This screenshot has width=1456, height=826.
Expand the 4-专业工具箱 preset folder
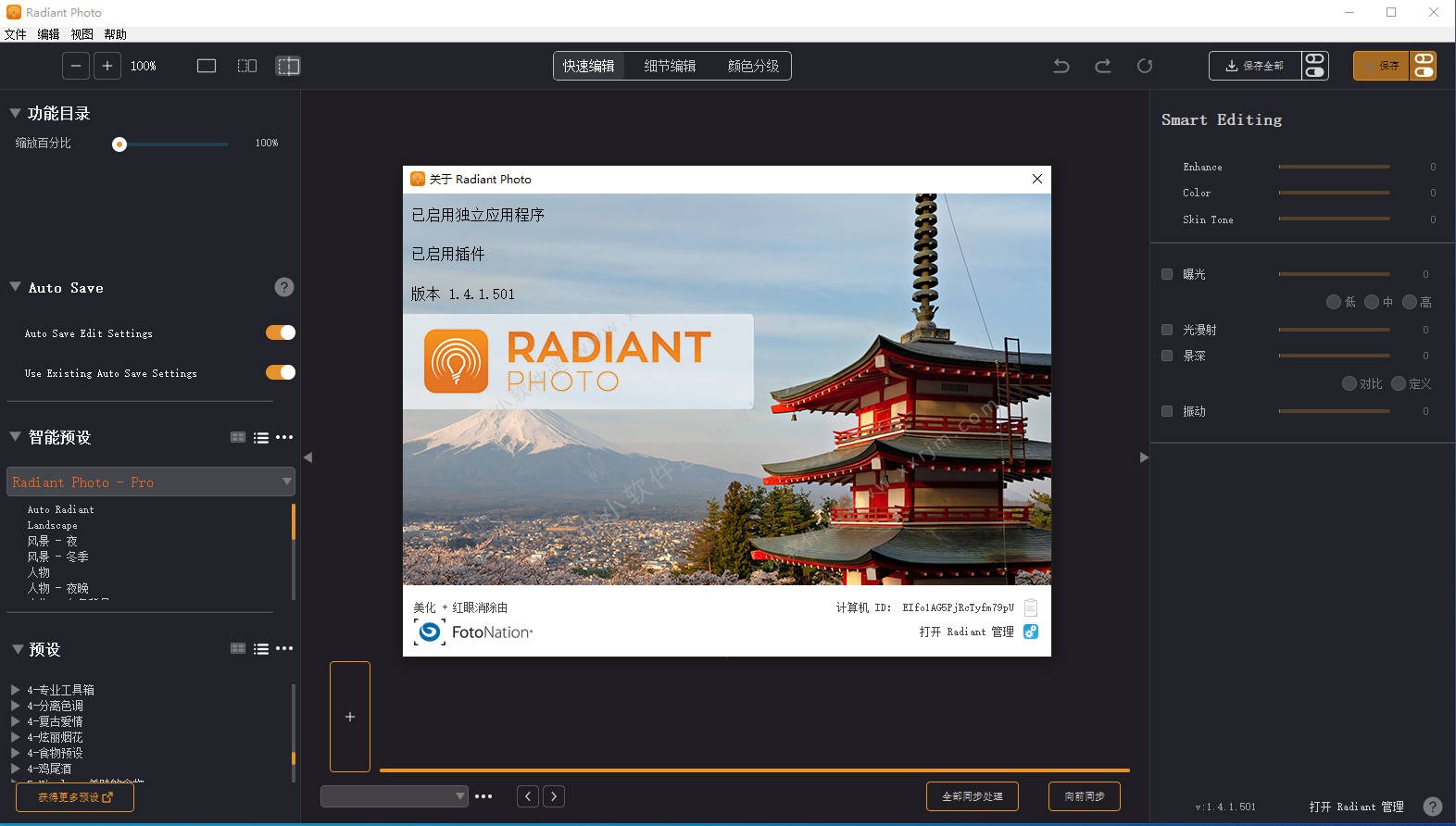(15, 690)
